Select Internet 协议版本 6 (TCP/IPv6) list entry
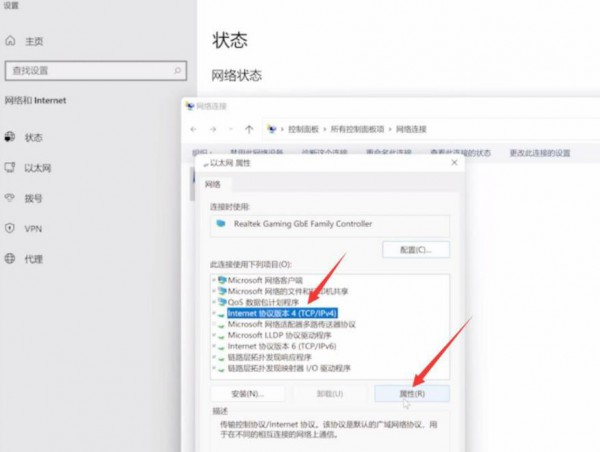The width and height of the screenshot is (600, 452). [282, 346]
